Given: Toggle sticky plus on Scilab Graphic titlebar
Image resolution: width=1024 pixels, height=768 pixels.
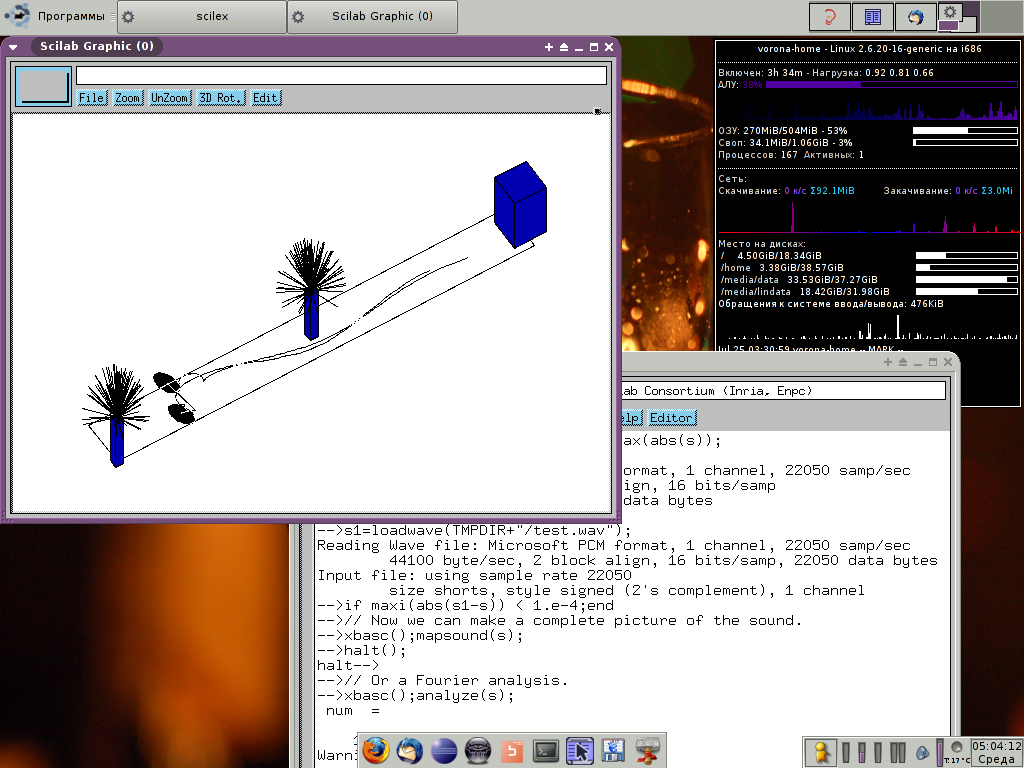Looking at the screenshot, I should (x=549, y=47).
